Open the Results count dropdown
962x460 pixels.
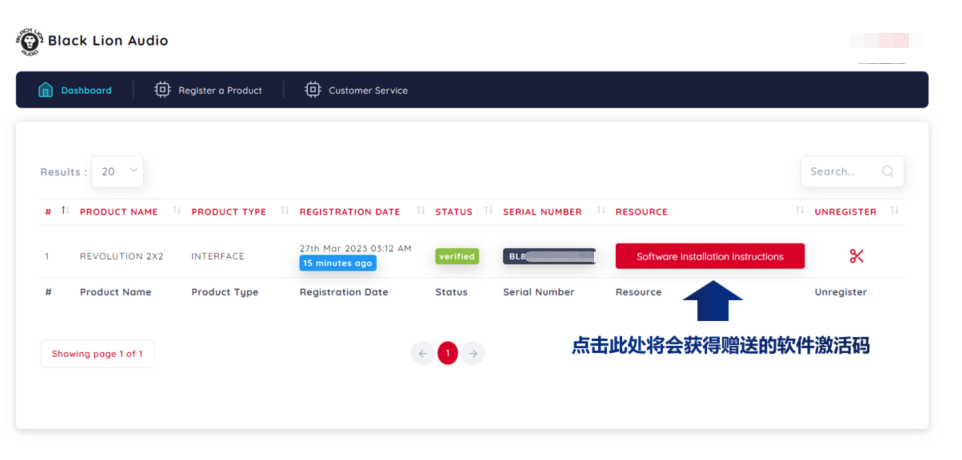[118, 172]
